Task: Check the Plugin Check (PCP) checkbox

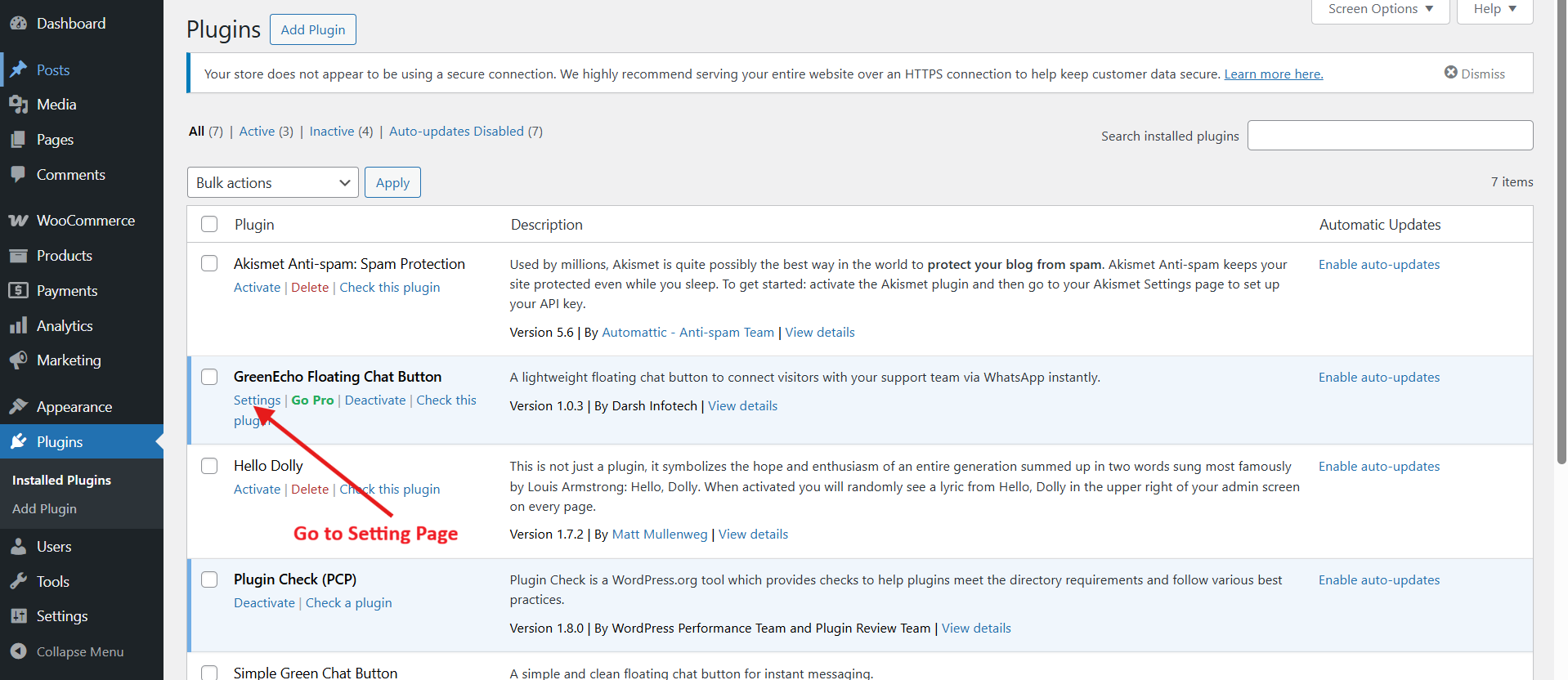Action: 209,579
